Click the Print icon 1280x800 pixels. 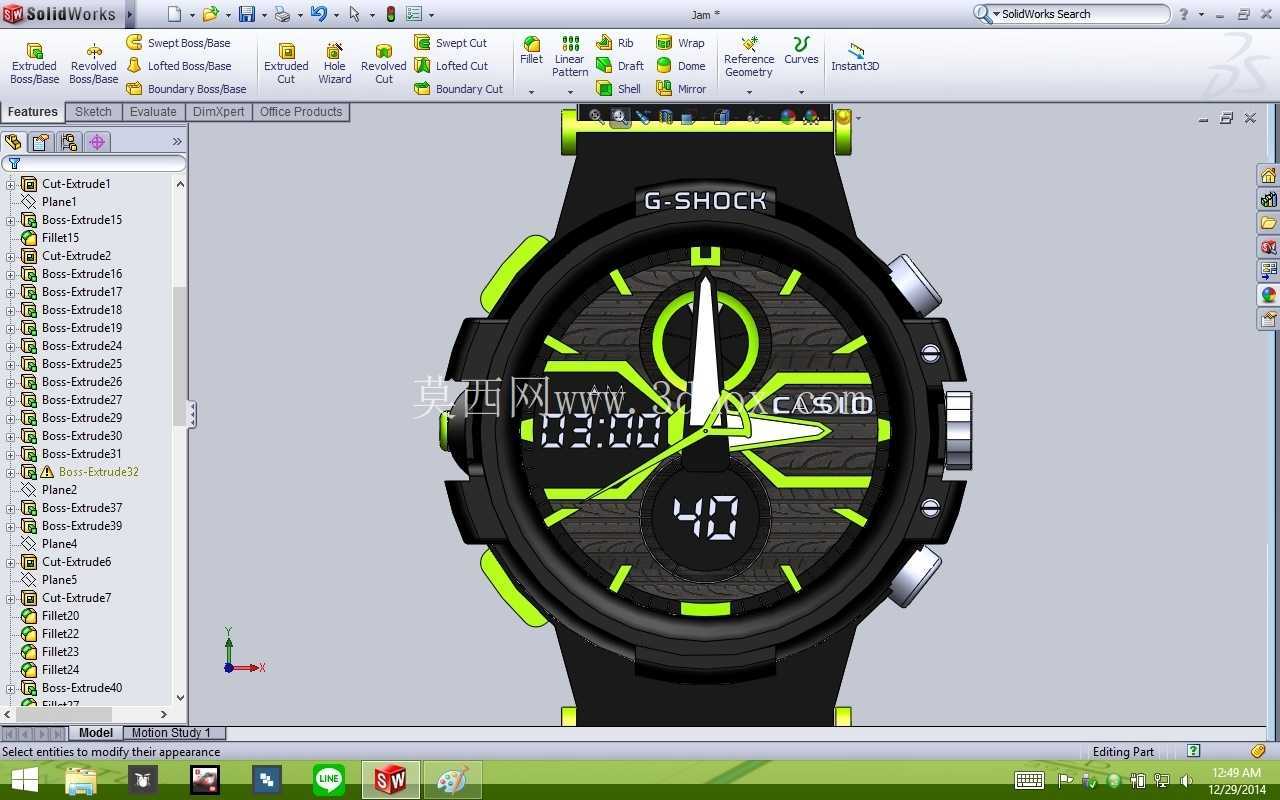[x=282, y=14]
